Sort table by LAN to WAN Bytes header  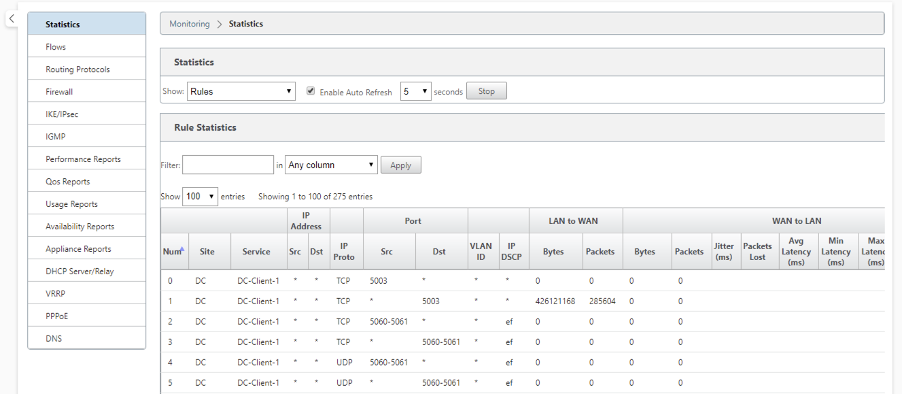[x=553, y=251]
